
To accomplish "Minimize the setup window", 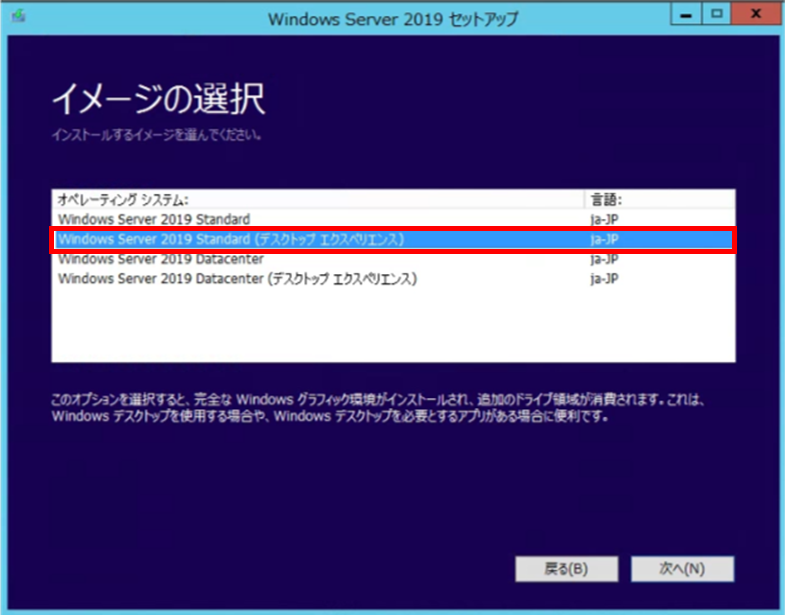I will pos(686,14).
